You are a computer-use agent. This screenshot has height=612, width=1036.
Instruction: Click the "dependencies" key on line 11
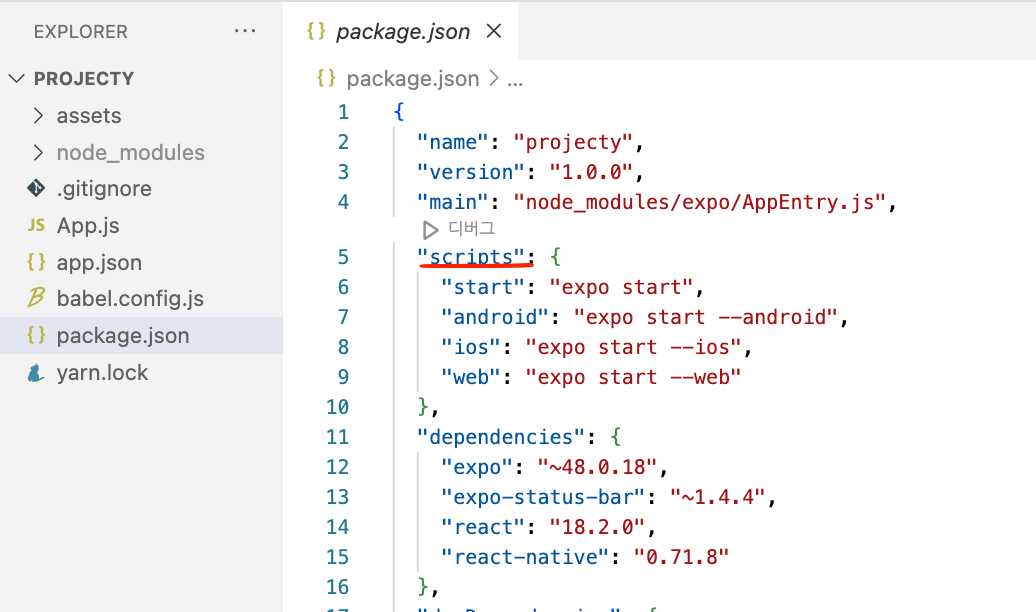click(x=501, y=437)
